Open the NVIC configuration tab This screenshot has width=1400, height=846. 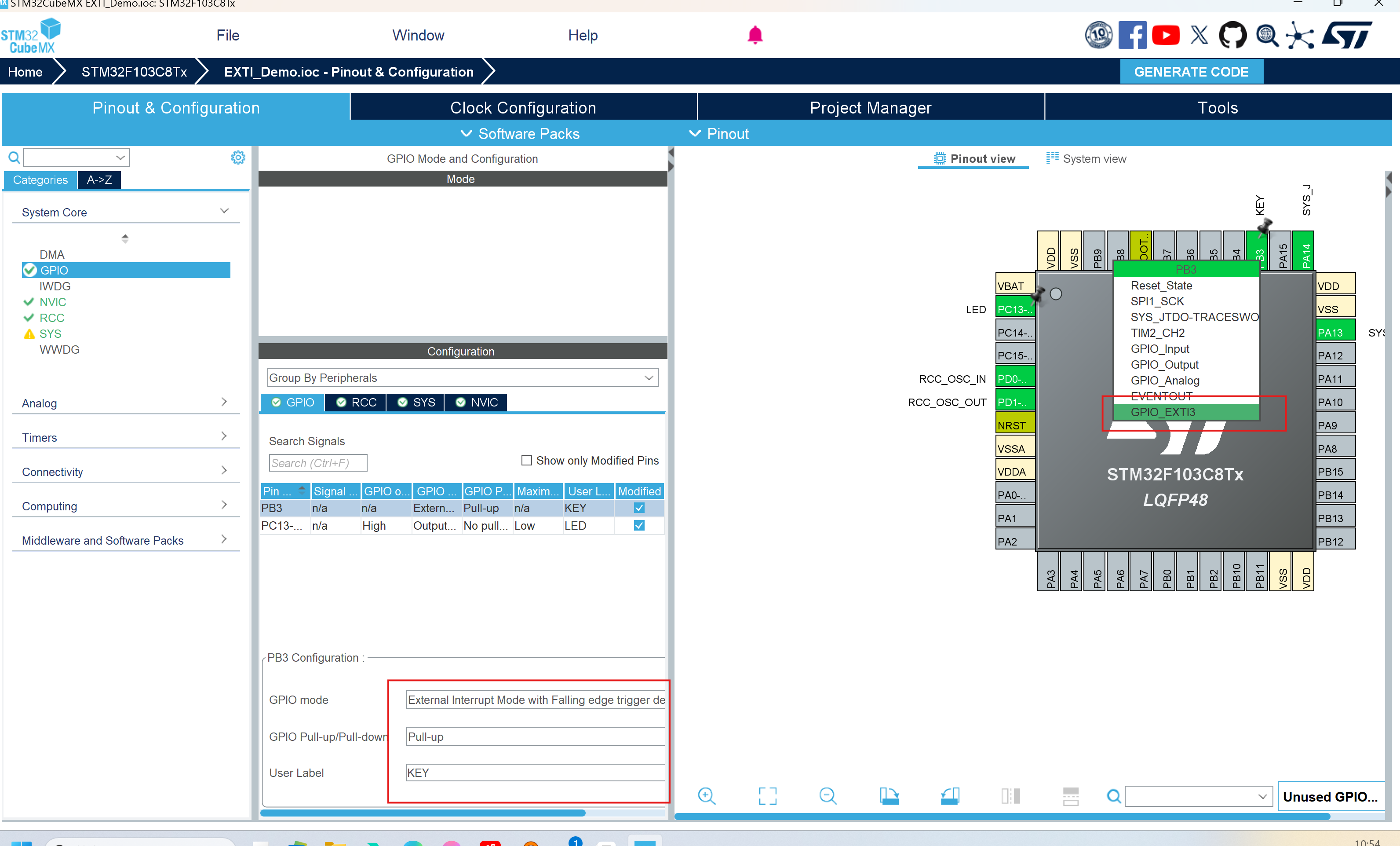476,402
